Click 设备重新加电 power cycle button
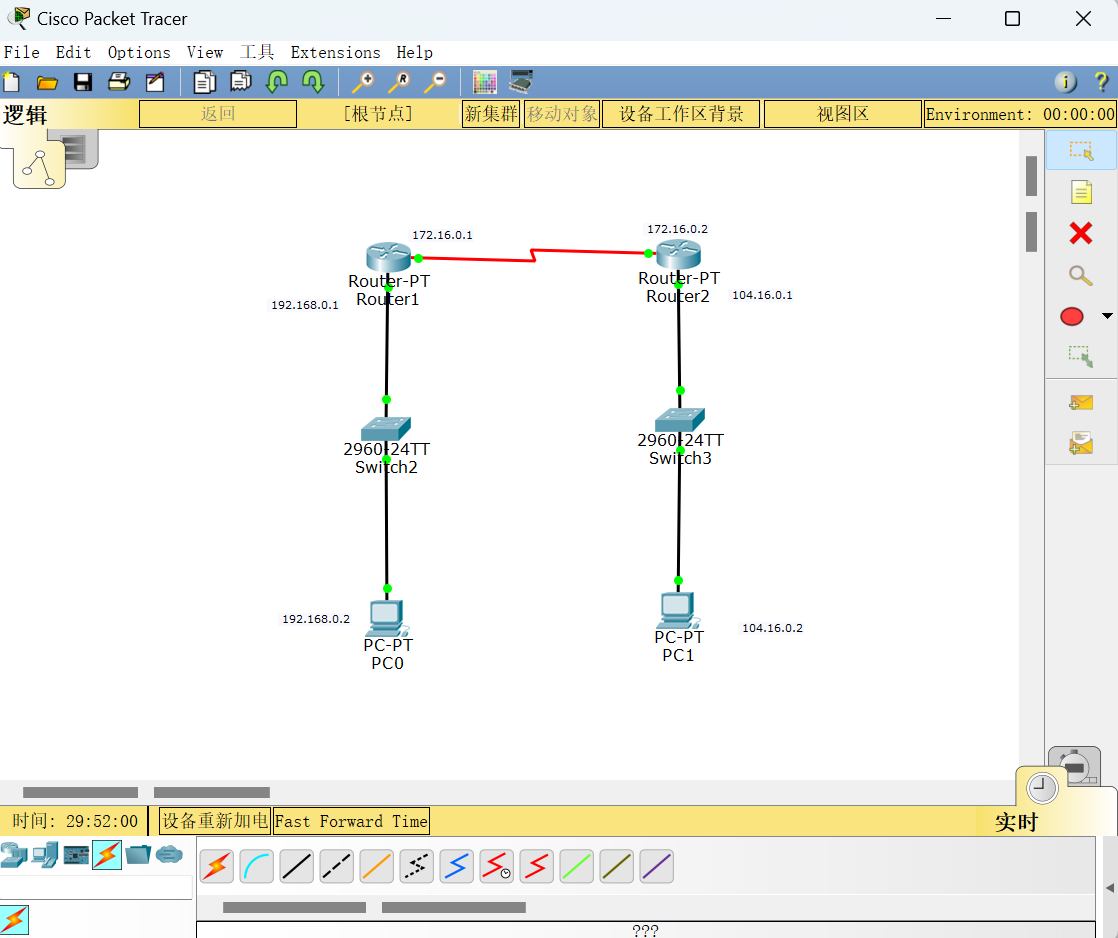Image resolution: width=1118 pixels, height=938 pixels. click(x=215, y=821)
